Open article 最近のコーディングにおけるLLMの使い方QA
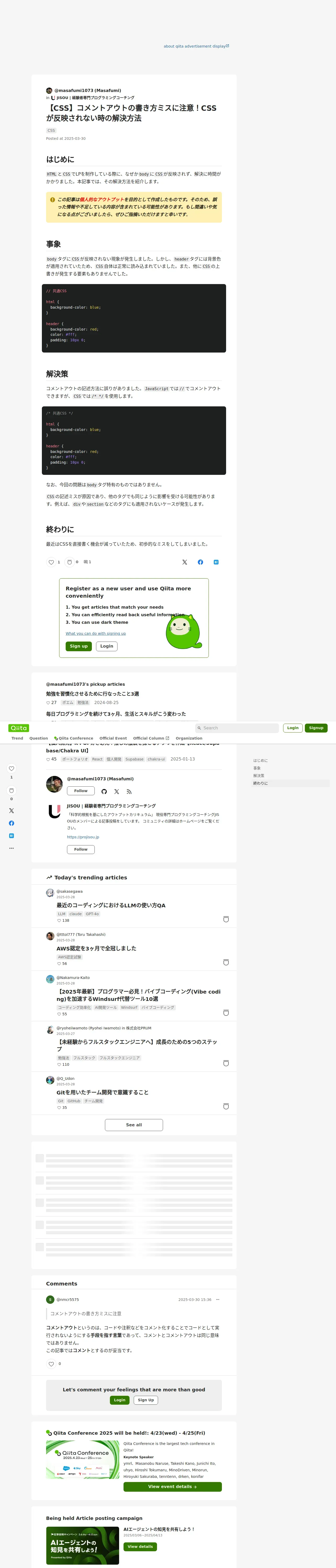 click(x=111, y=905)
